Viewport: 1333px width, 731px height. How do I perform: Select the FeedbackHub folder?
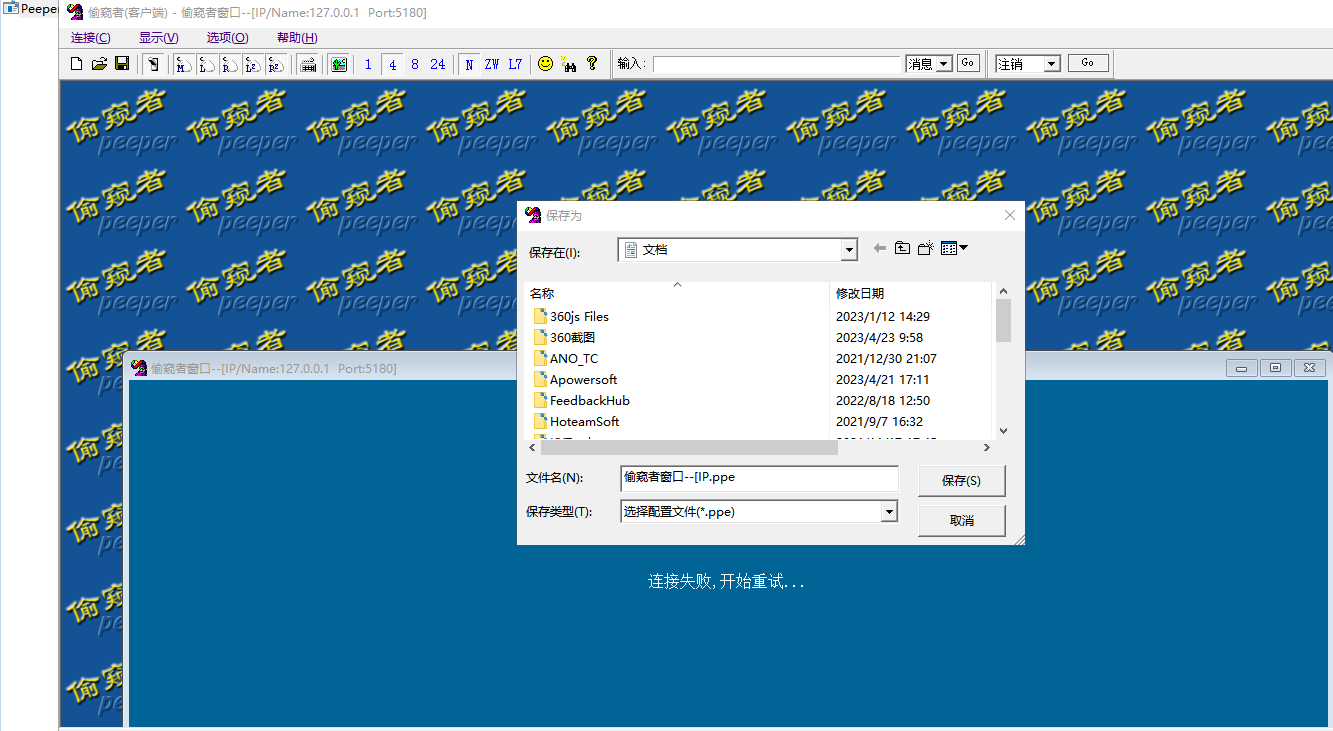[582, 400]
